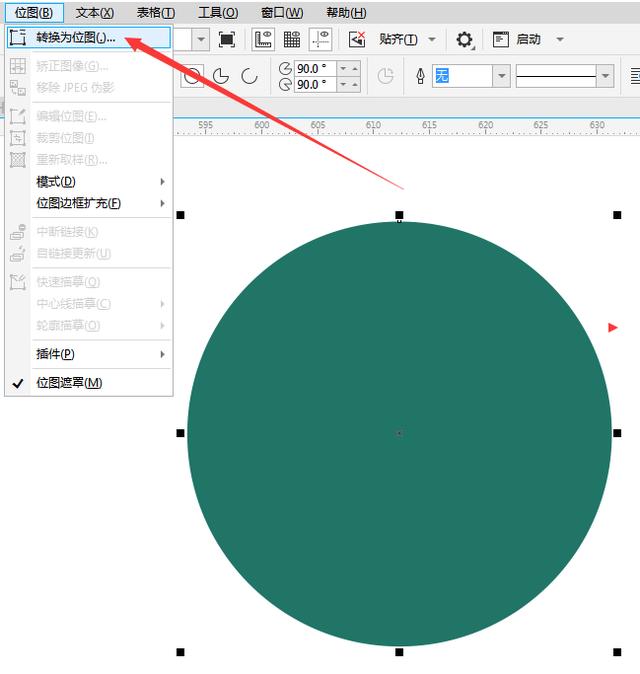Screen dimensions: 640x674
Task: Click the 中断链接(K) entry
Action: pyautogui.click(x=89, y=232)
